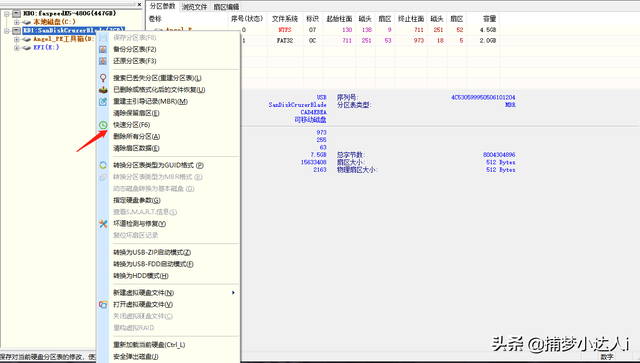Choose 删除所有分区(A) from context menu
The width and height of the screenshot is (640, 363).
click(x=136, y=136)
